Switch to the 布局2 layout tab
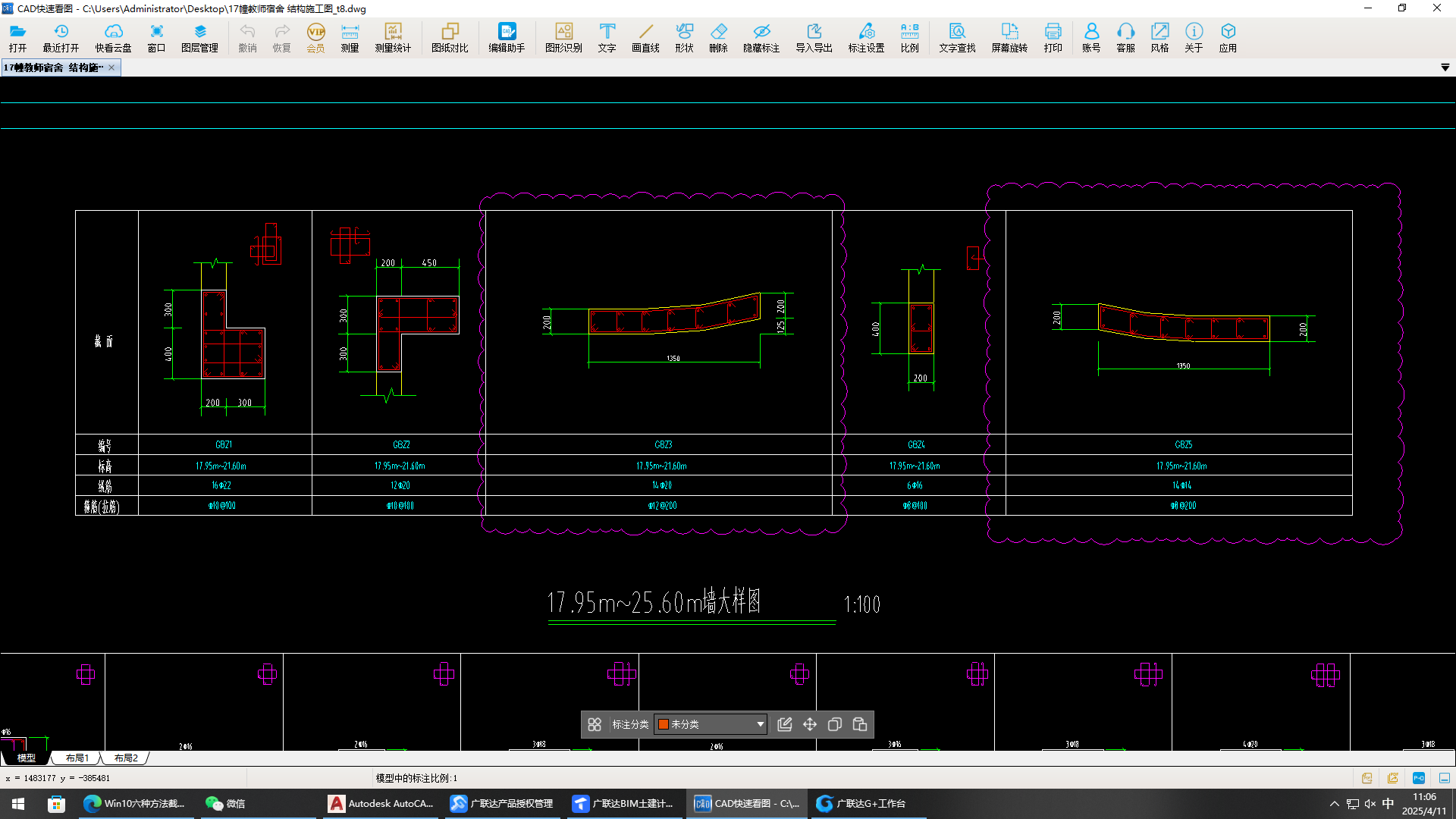The image size is (1456, 819). point(126,758)
